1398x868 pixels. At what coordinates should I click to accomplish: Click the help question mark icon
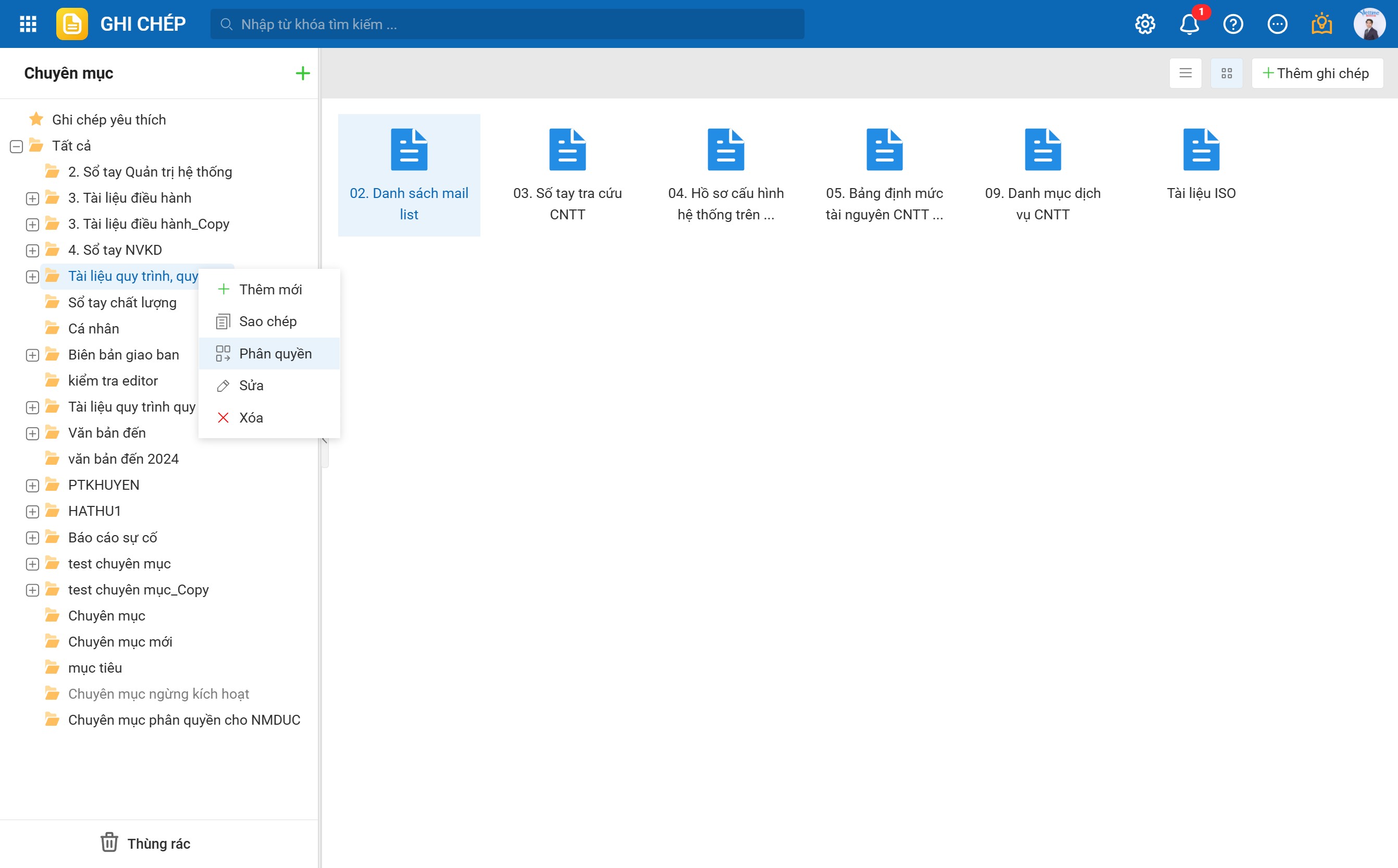pos(1233,24)
